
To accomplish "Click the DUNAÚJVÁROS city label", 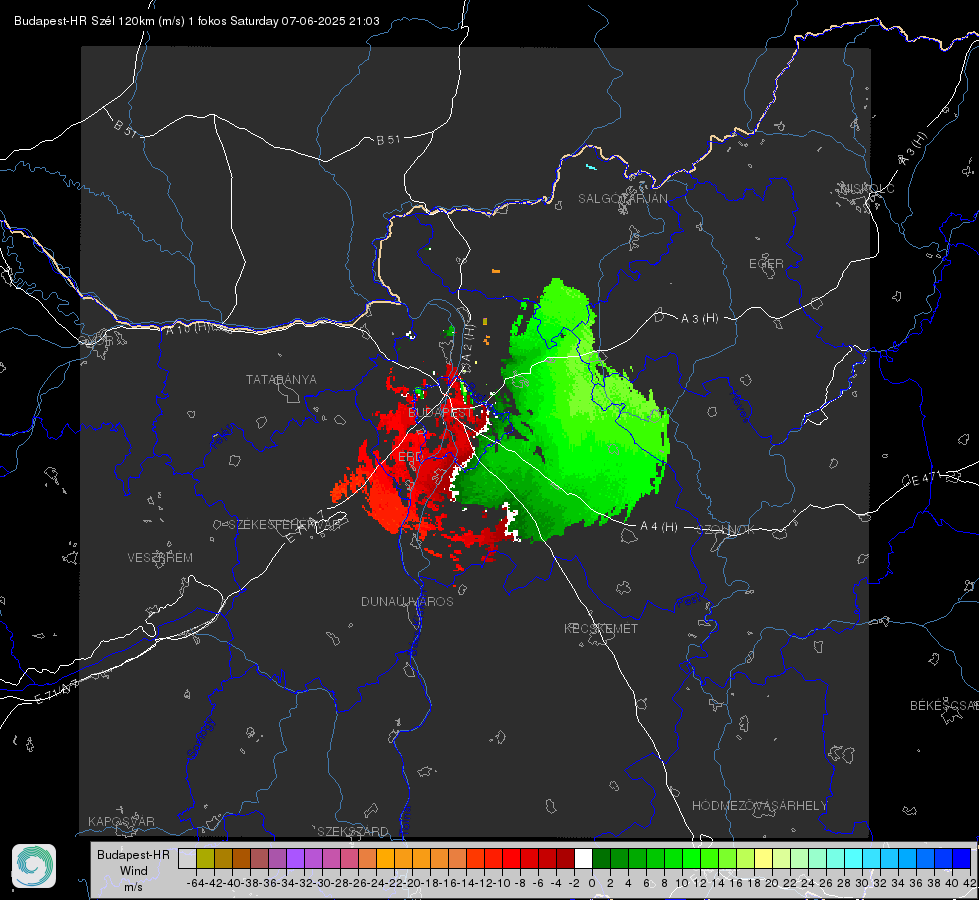I will 407,601.
